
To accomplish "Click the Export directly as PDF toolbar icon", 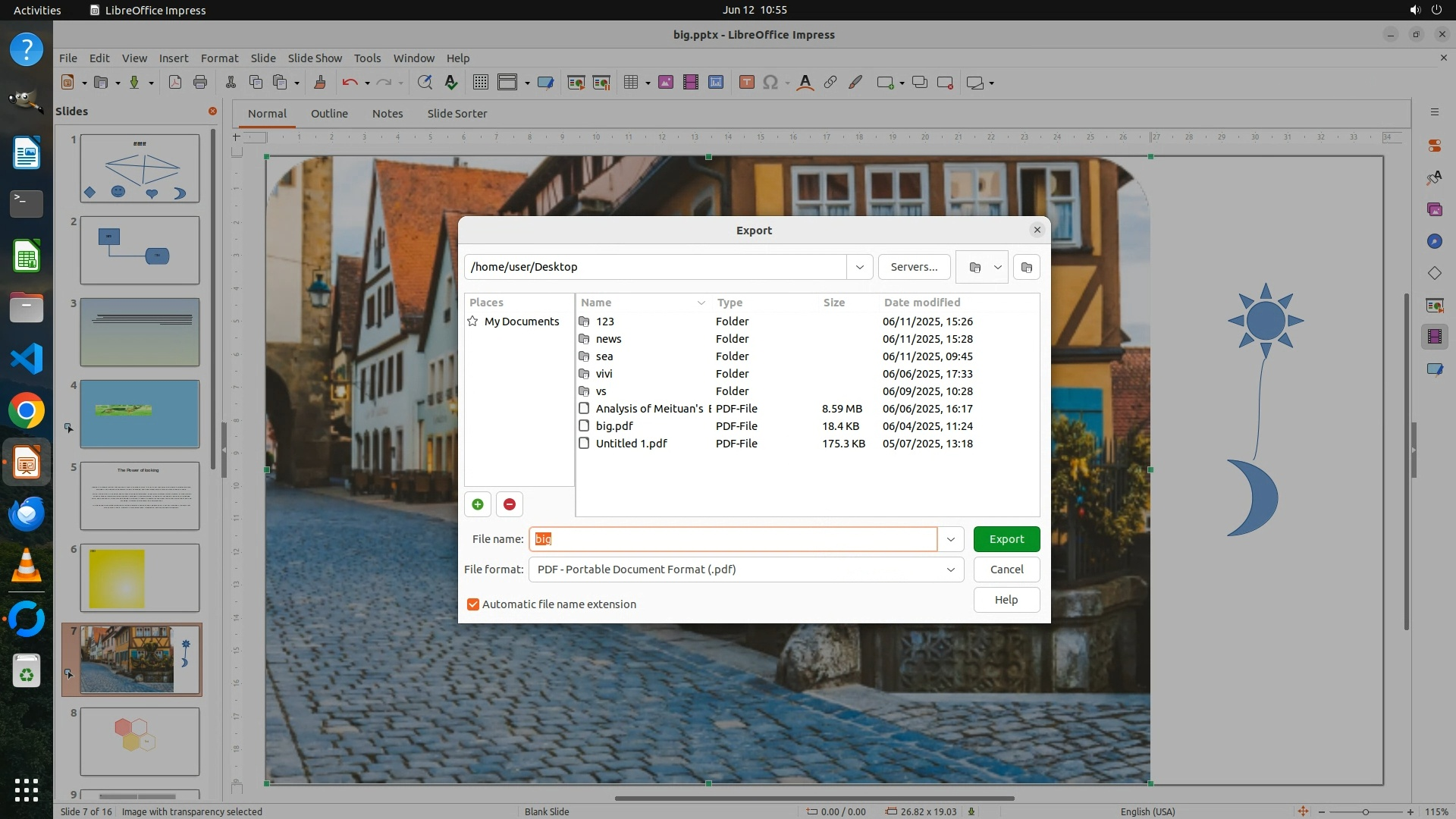I will click(x=175, y=83).
